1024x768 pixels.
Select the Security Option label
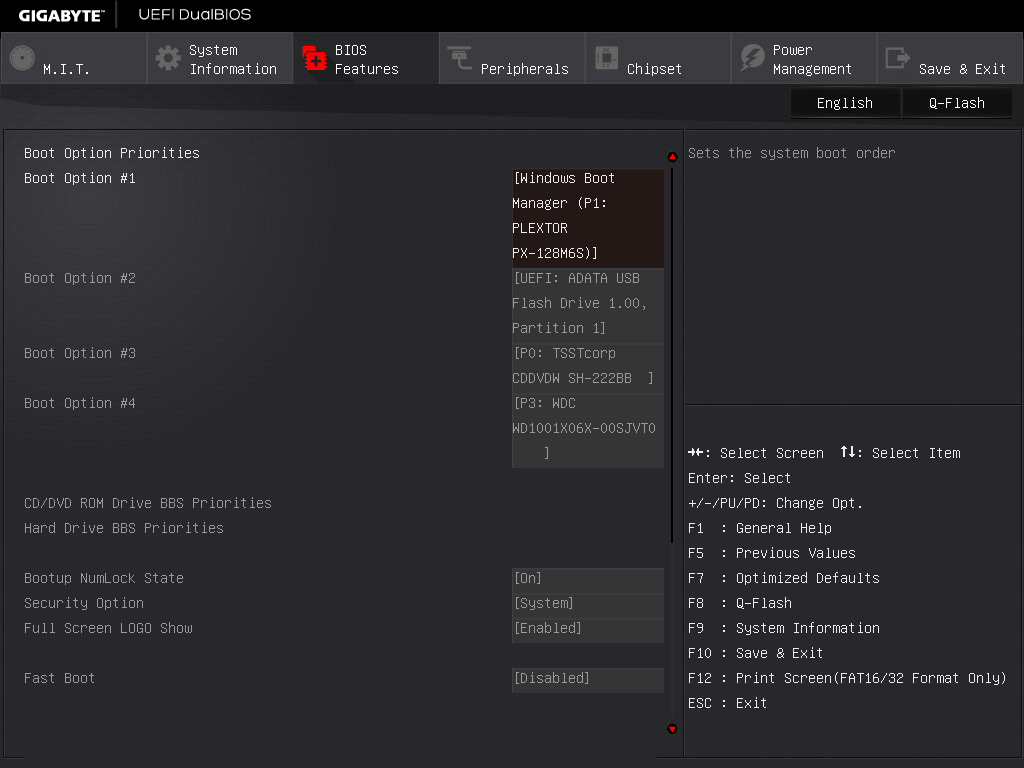pos(84,603)
